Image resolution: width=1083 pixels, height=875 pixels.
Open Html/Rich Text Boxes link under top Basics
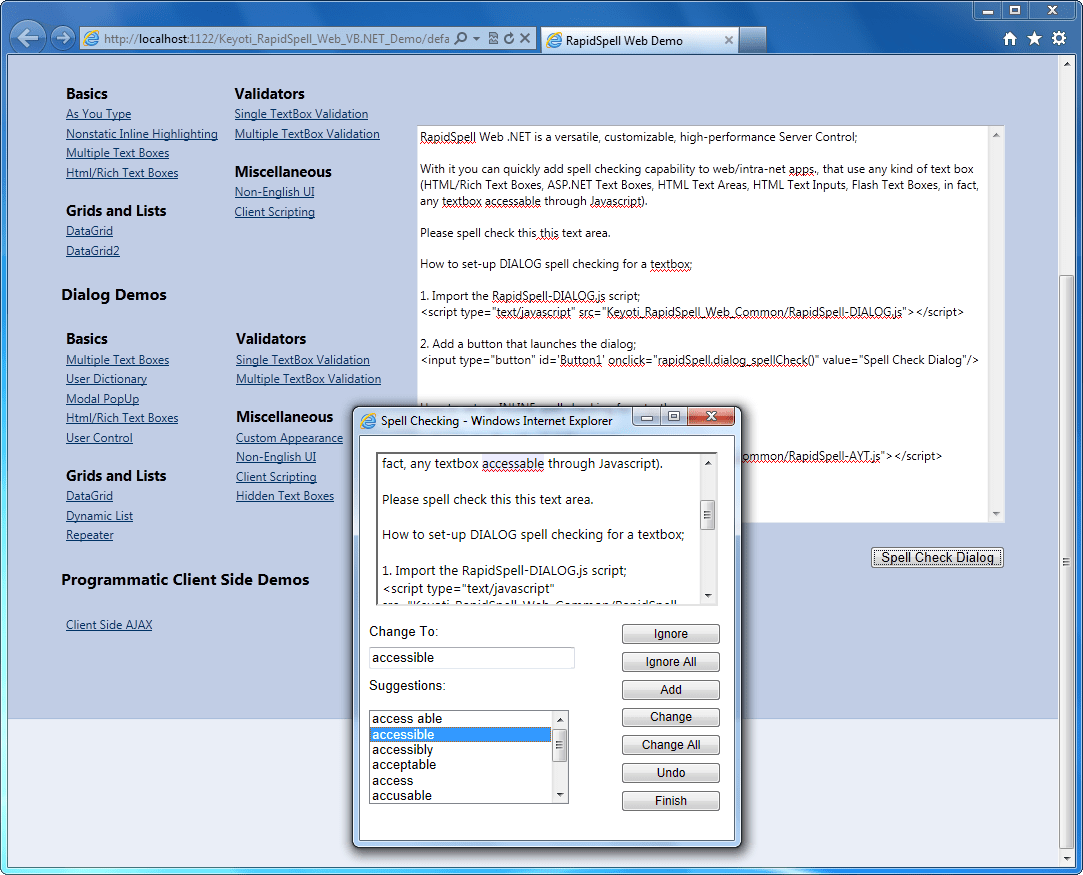coord(122,173)
